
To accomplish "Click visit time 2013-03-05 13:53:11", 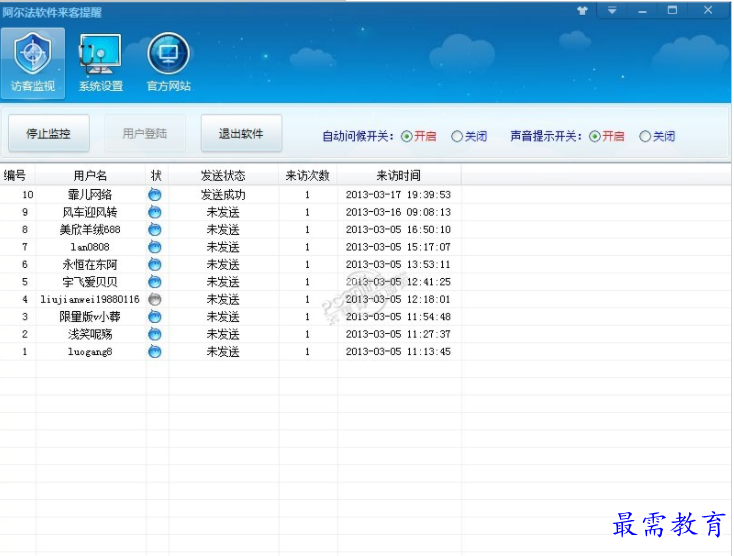I will pos(398,264).
